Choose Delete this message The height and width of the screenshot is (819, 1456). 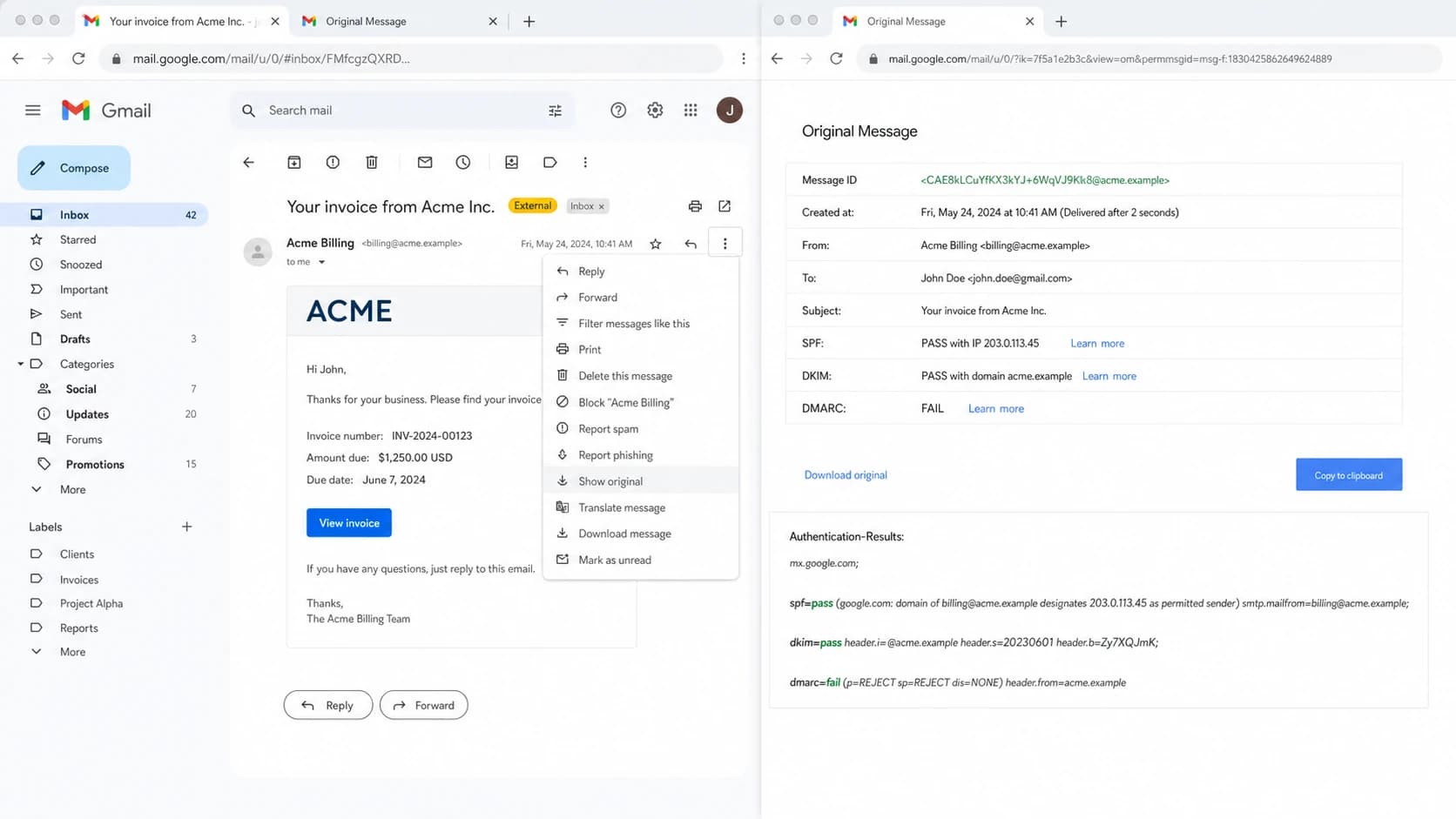[641, 376]
